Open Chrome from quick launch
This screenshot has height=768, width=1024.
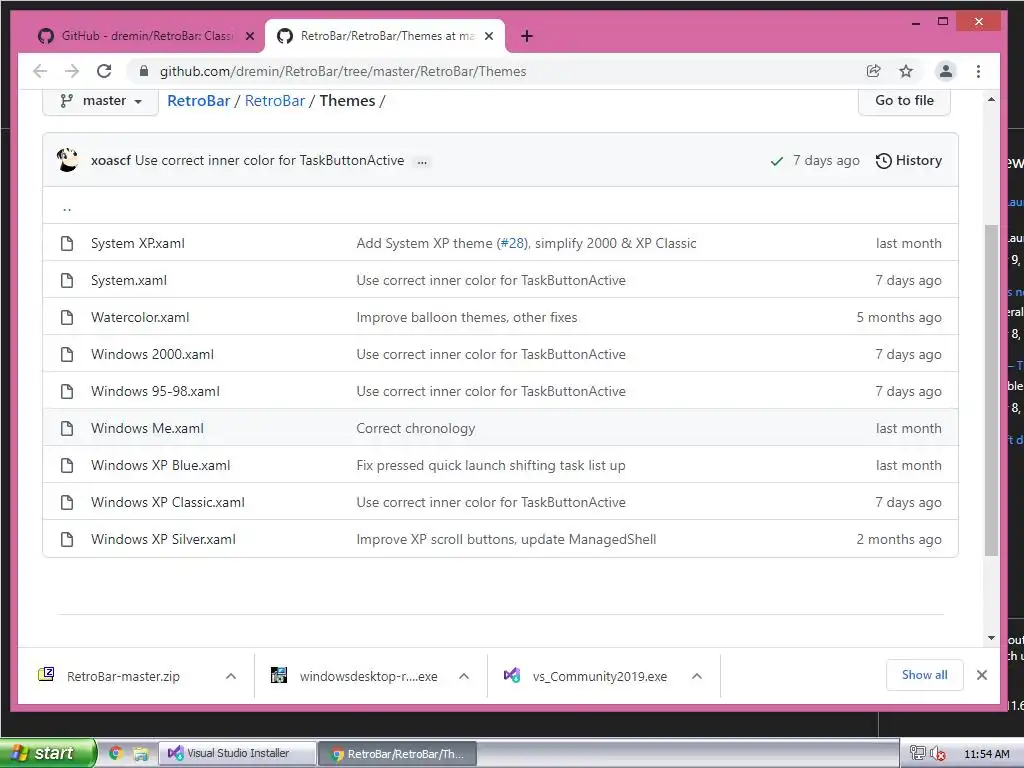pyautogui.click(x=116, y=753)
